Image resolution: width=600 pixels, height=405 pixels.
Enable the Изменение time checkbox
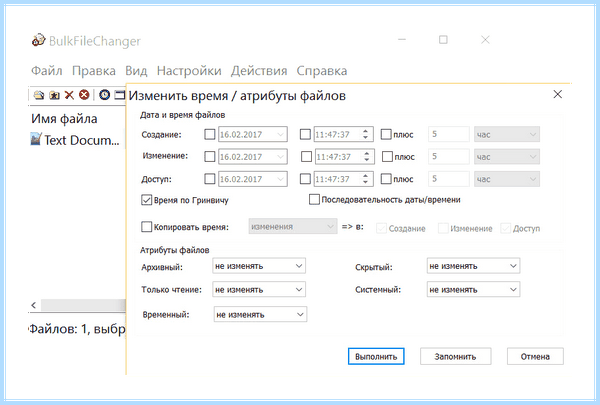(307, 157)
